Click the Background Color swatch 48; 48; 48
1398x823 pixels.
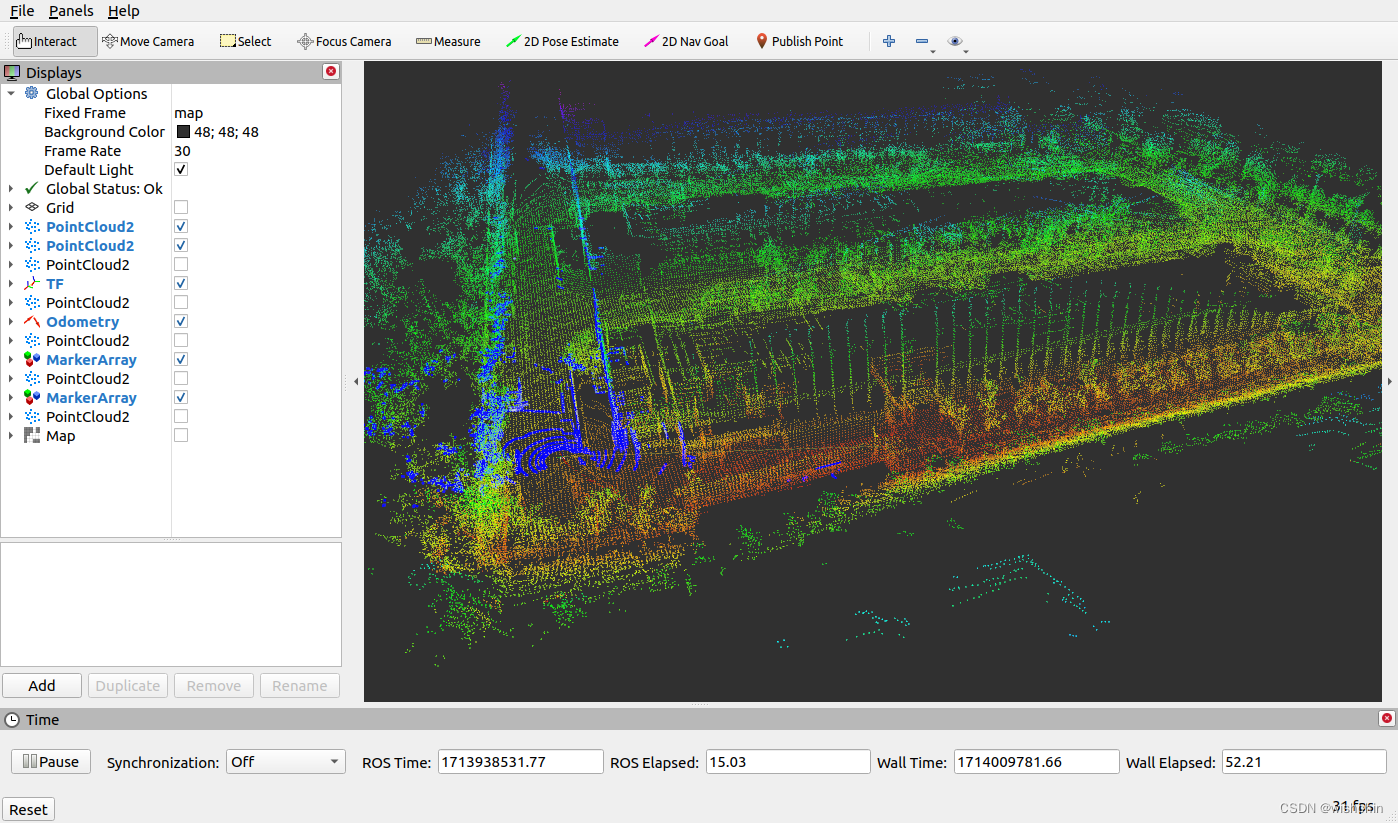(x=184, y=131)
